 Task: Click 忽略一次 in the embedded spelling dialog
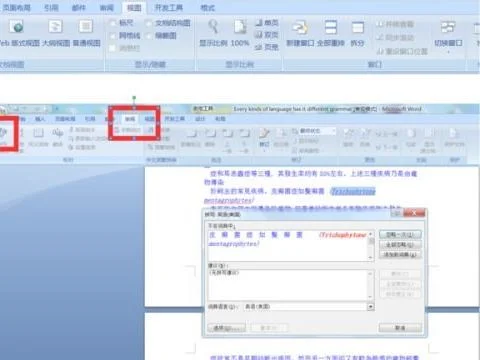click(x=400, y=235)
